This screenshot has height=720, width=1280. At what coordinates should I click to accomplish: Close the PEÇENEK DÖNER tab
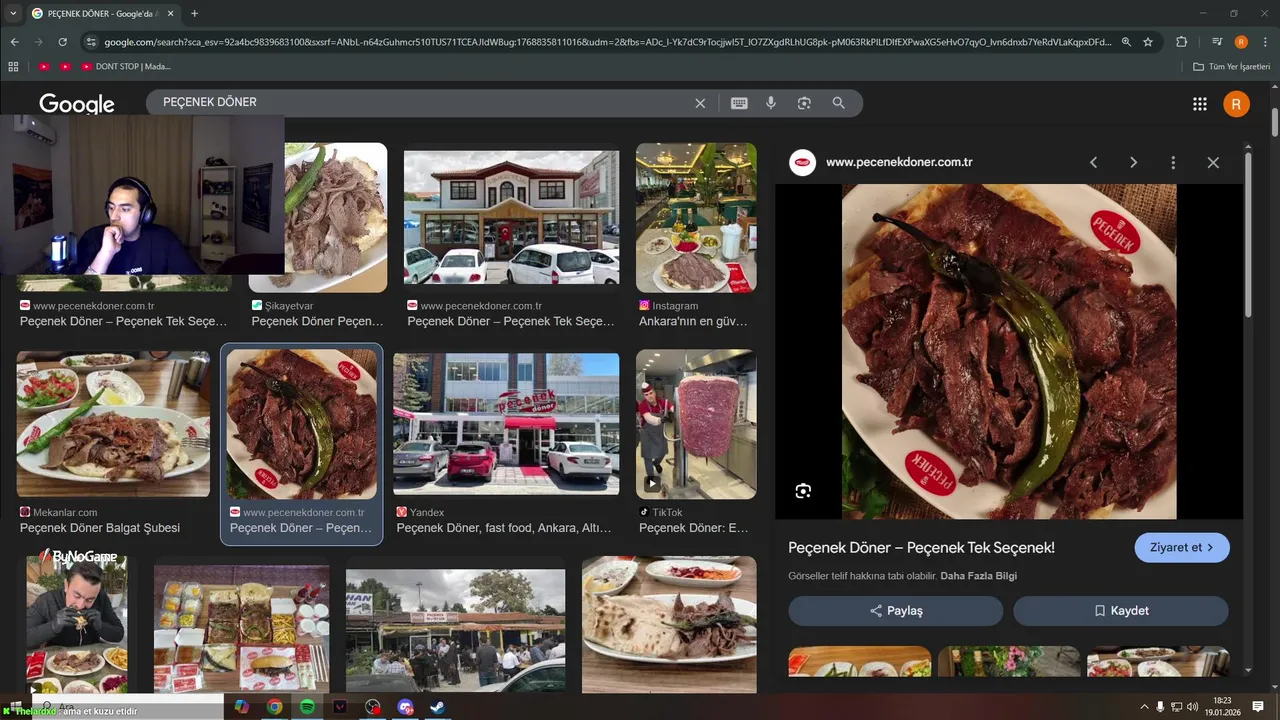click(x=170, y=13)
